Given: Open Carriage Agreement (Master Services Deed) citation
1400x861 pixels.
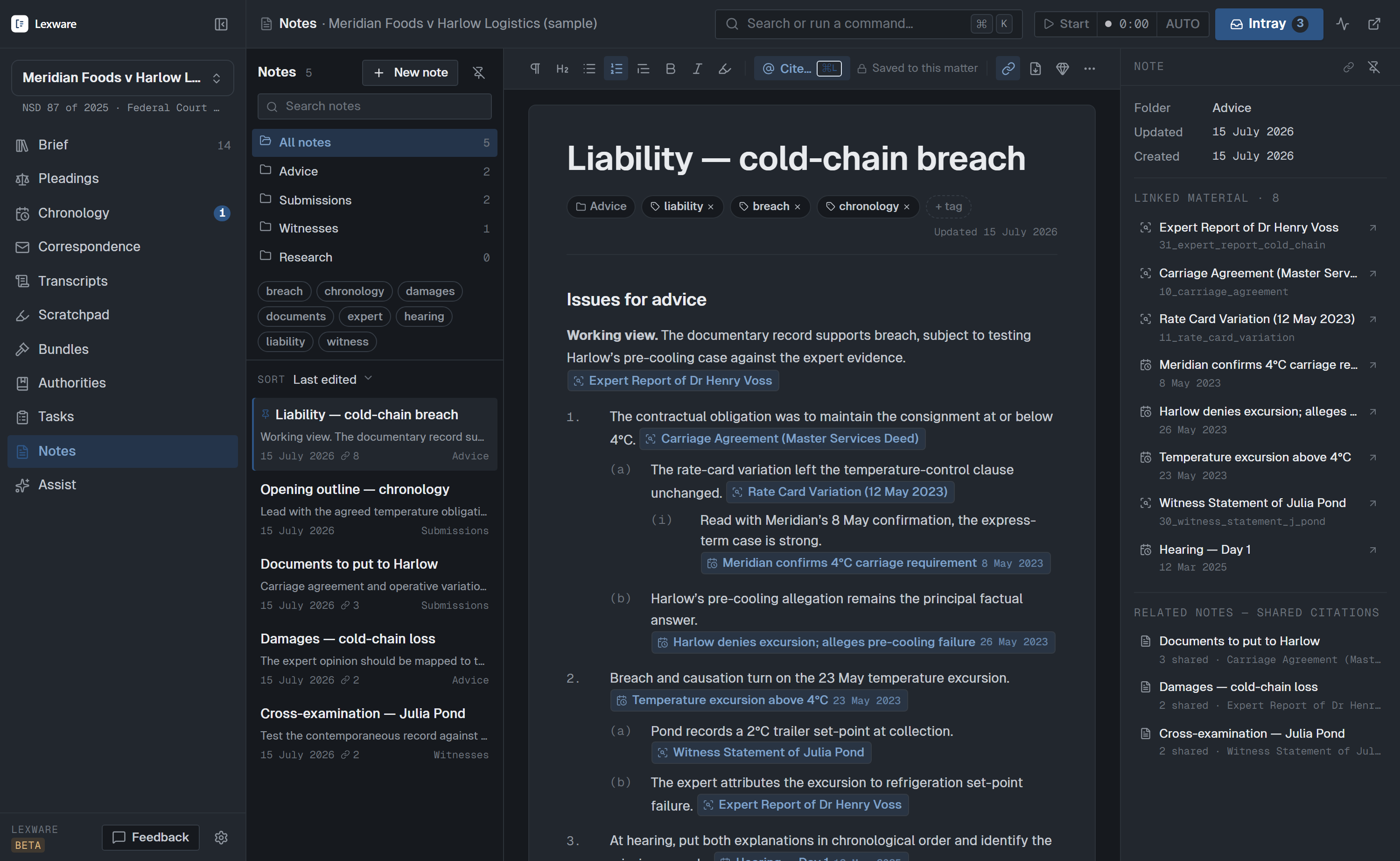Looking at the screenshot, I should pyautogui.click(x=782, y=438).
